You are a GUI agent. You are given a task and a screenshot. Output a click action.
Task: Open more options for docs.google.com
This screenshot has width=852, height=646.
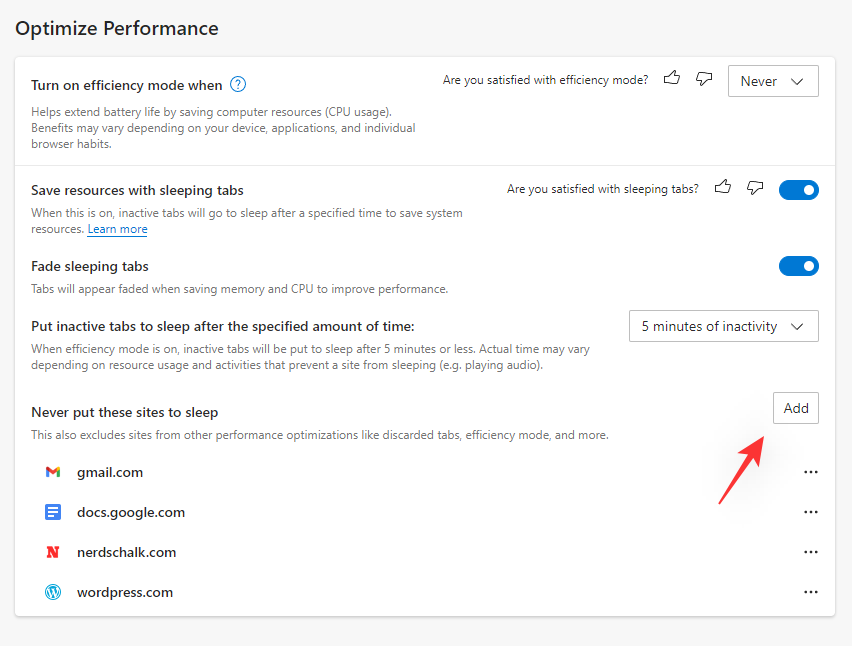811,512
